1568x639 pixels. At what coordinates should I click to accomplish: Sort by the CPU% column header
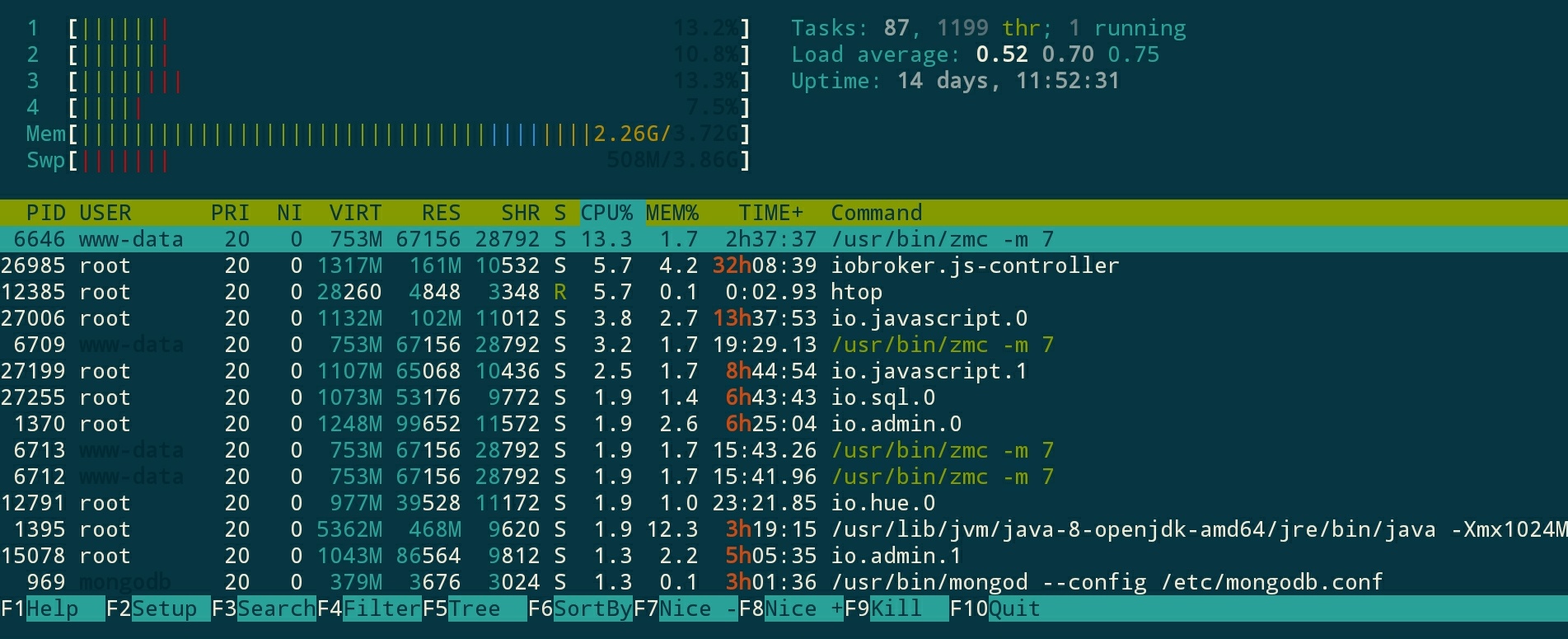tap(606, 213)
